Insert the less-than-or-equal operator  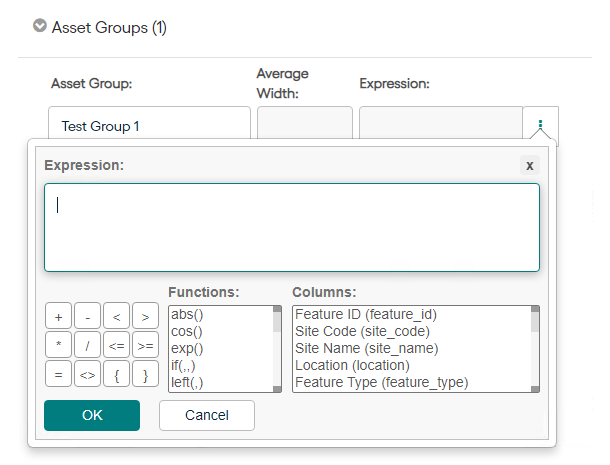tap(116, 347)
